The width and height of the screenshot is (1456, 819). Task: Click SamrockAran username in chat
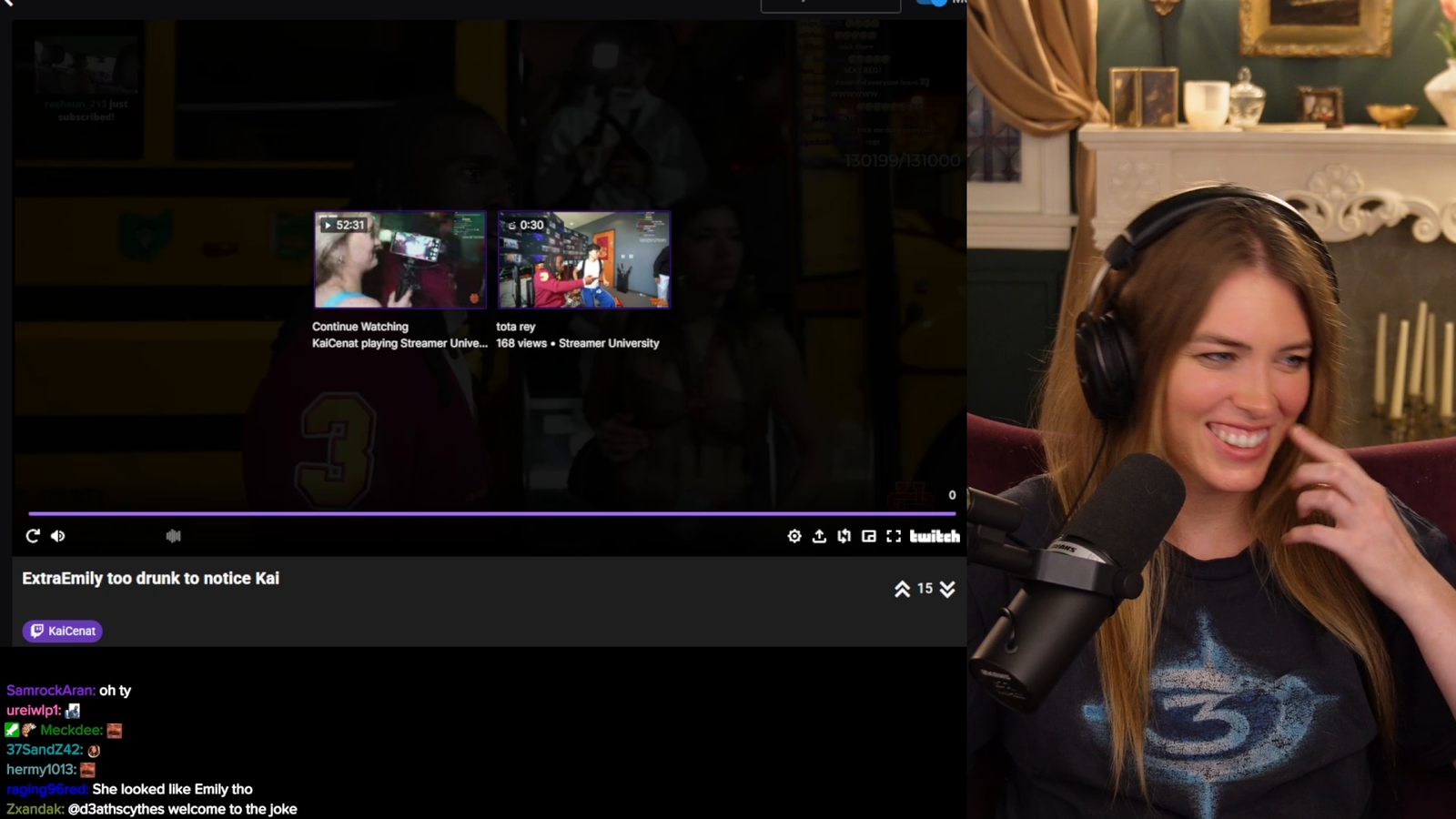(51, 691)
